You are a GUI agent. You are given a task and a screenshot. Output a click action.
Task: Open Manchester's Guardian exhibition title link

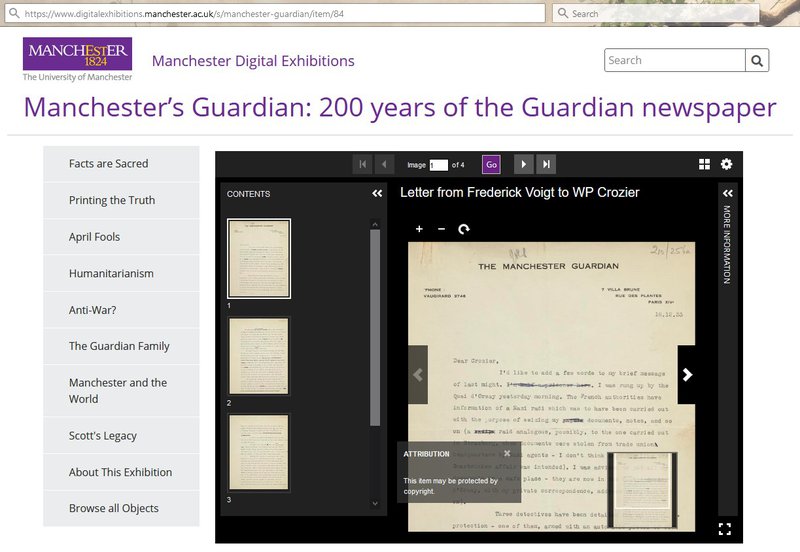click(x=400, y=108)
